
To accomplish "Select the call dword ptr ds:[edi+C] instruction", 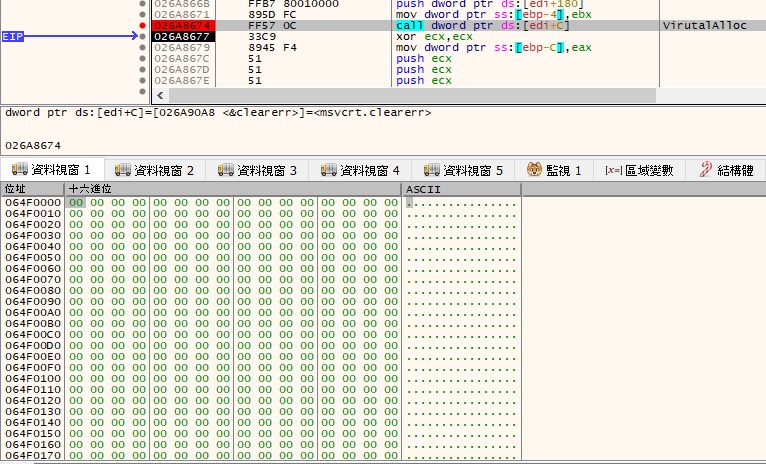I will [483, 25].
